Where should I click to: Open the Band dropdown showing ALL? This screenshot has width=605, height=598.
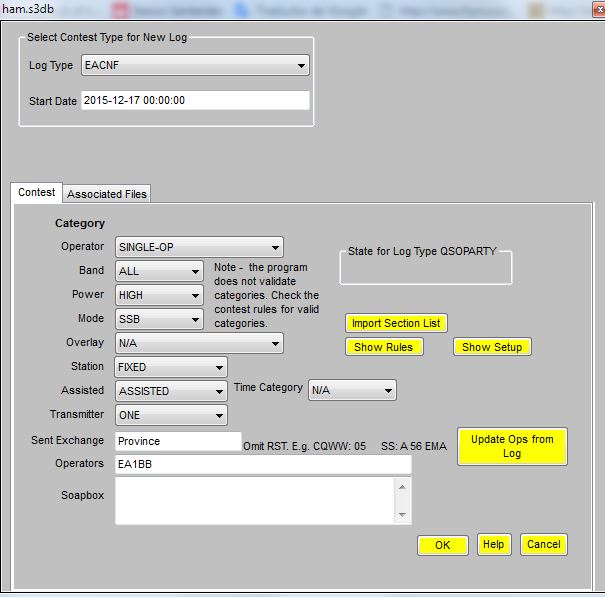[159, 271]
